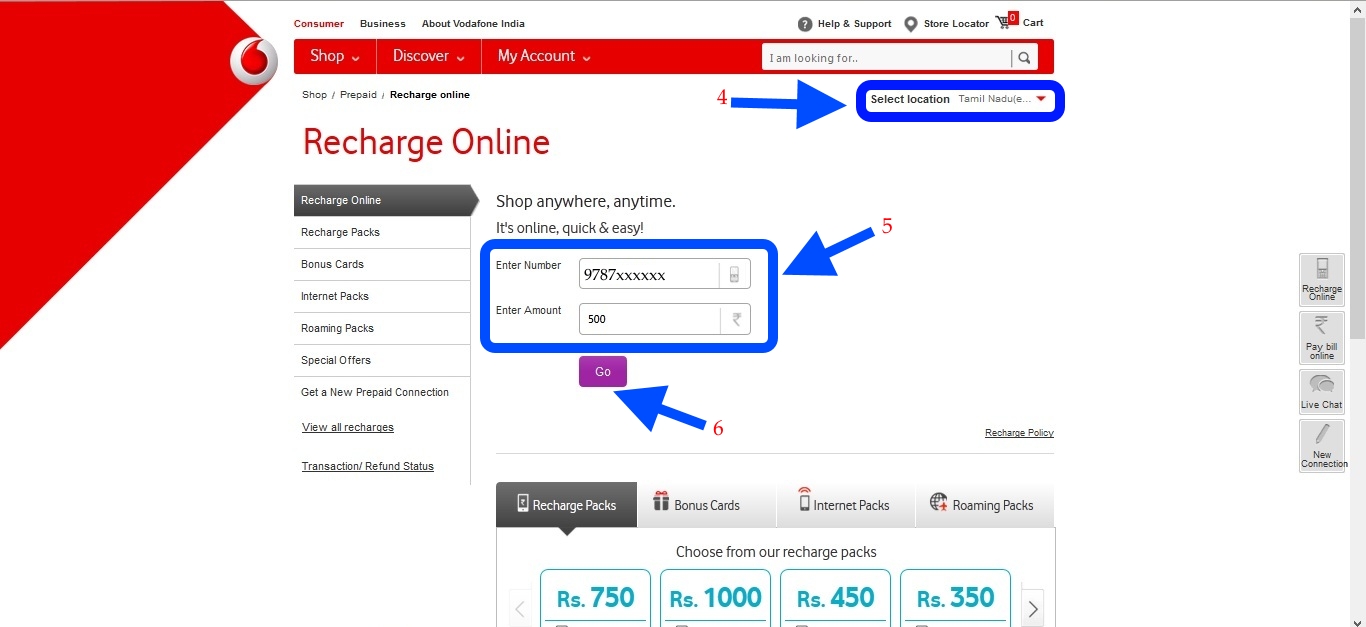Click the rupee icon beside Enter Amount

click(736, 320)
